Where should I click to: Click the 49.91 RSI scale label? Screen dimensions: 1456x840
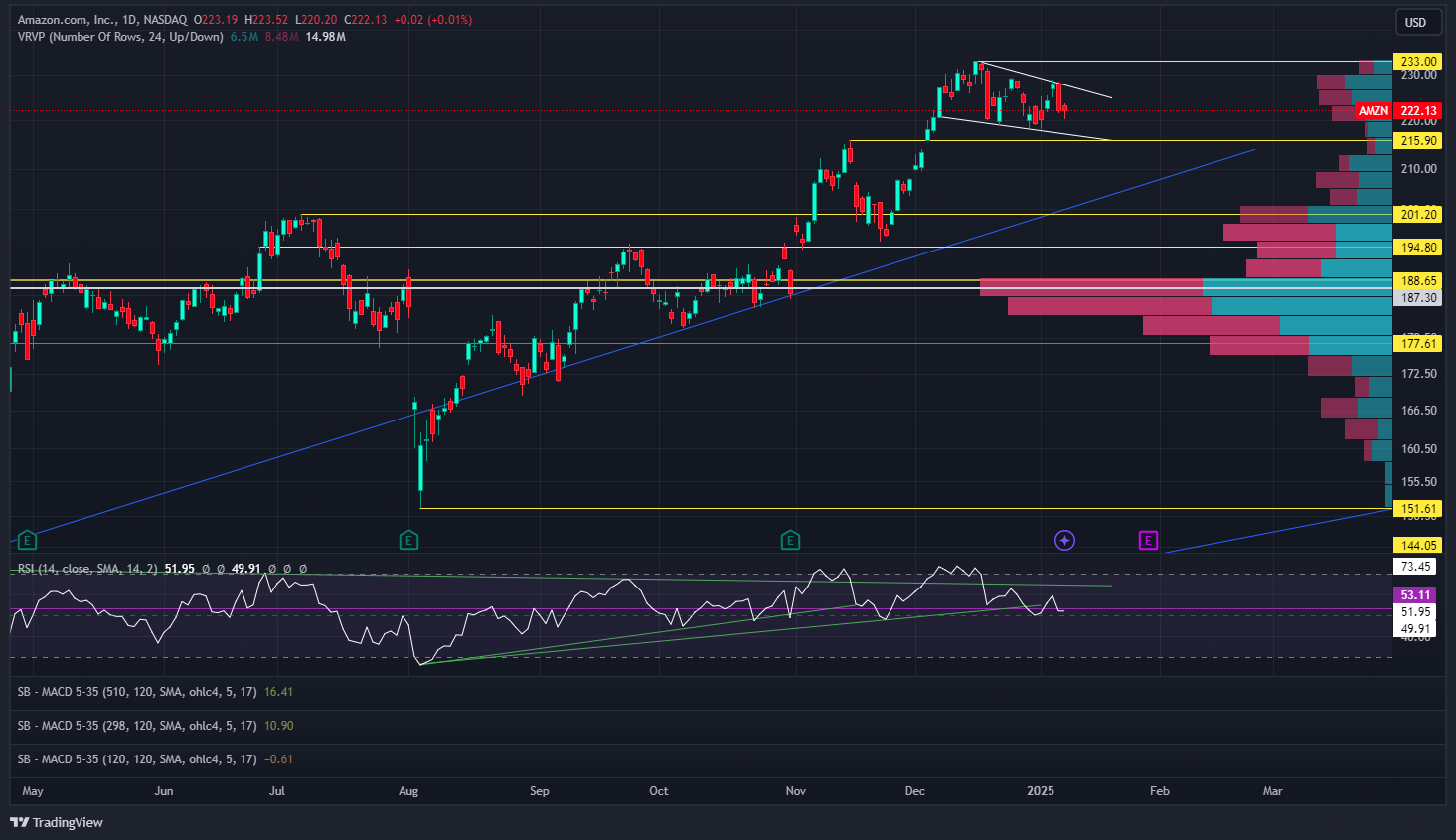[1416, 629]
